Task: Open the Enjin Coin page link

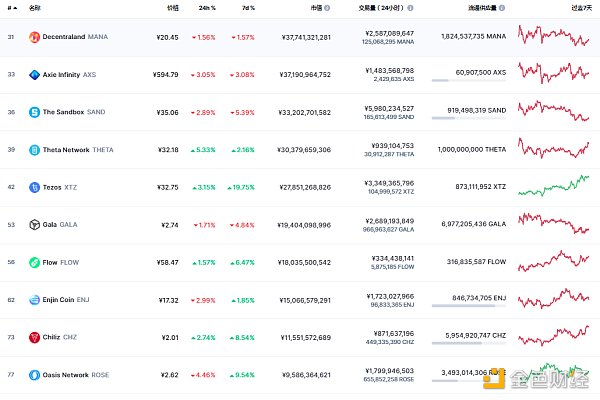Action: tap(66, 299)
